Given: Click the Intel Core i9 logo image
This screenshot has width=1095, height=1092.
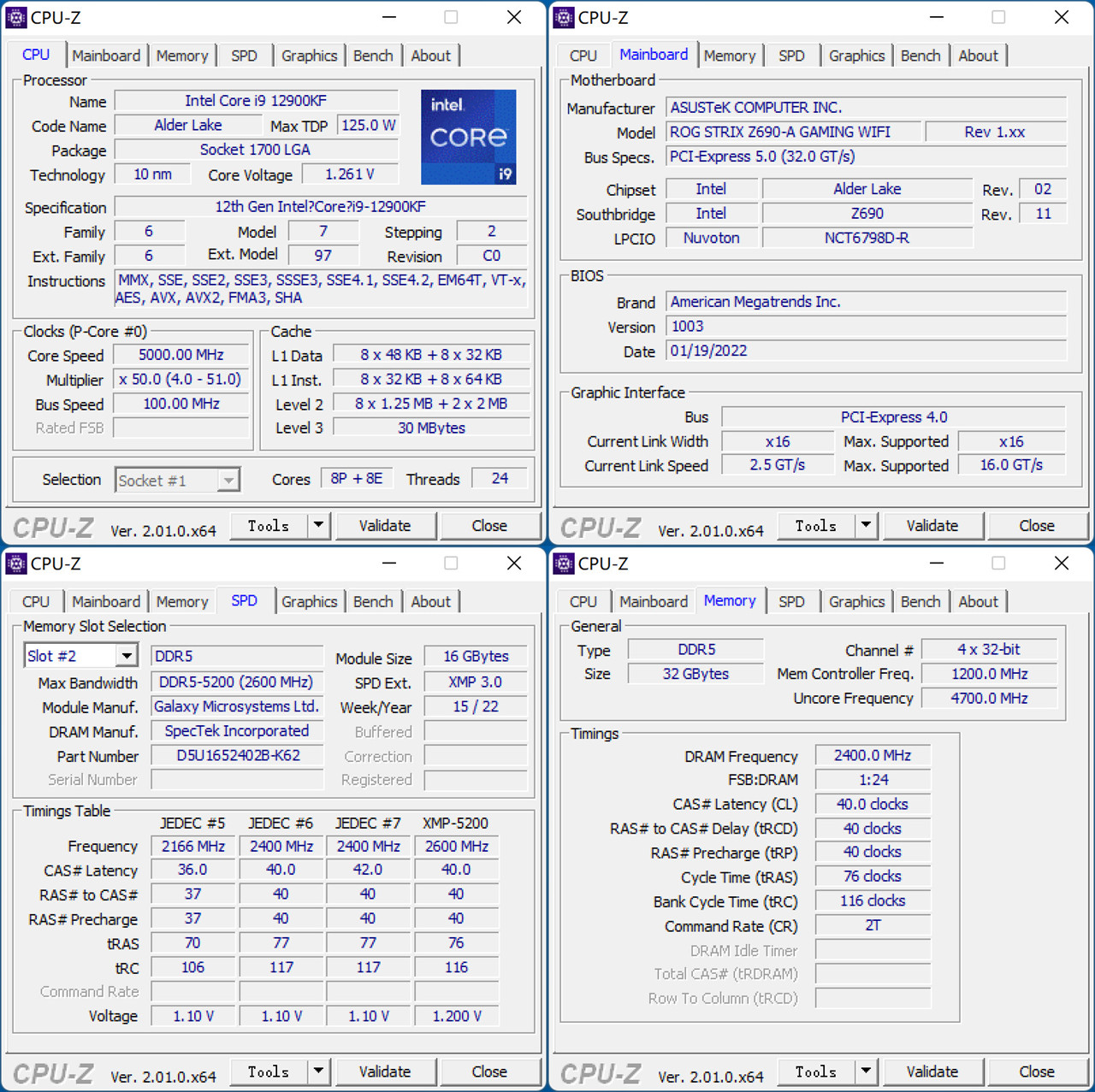Looking at the screenshot, I should click(469, 137).
